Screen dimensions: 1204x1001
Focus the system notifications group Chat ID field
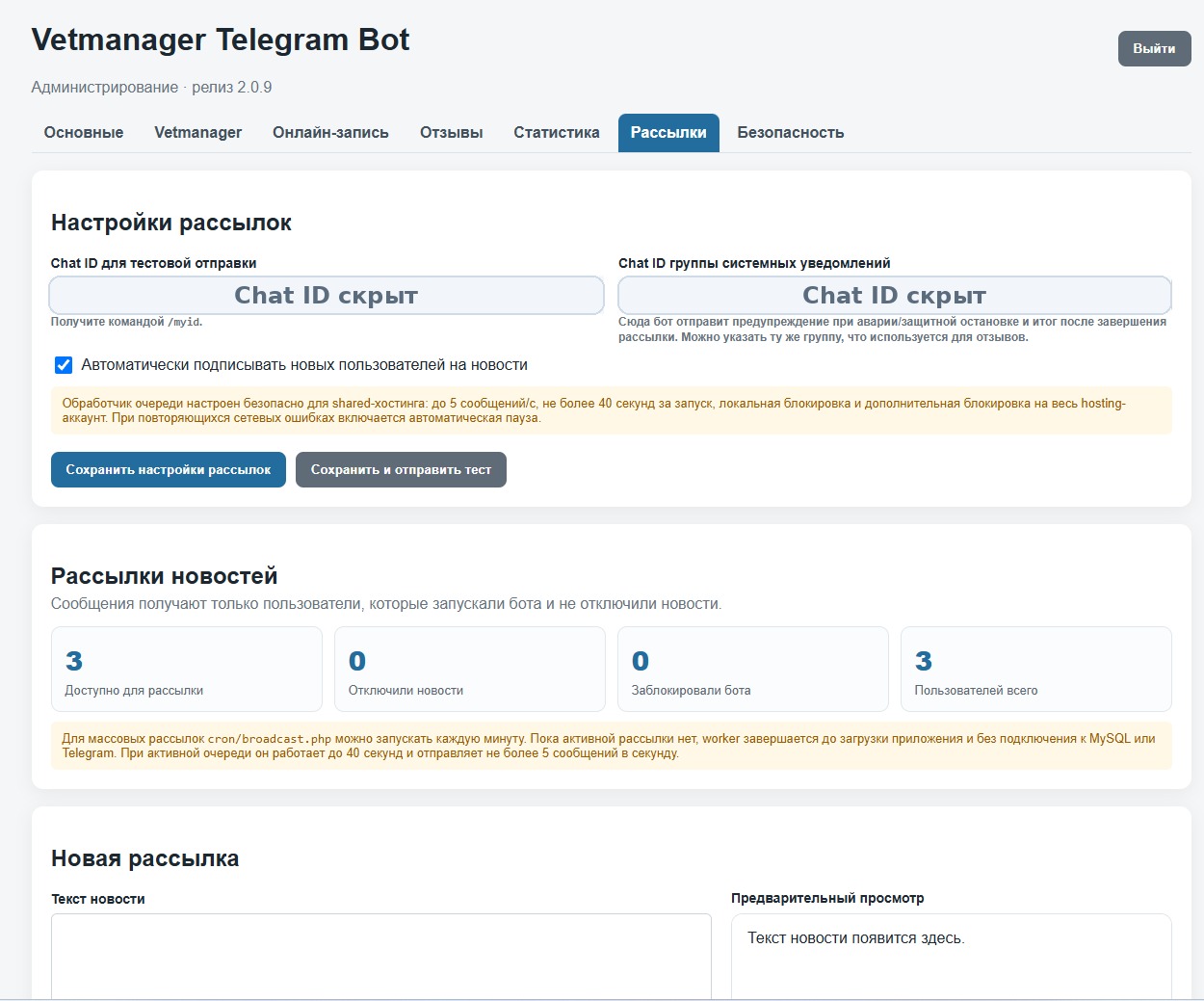894,296
